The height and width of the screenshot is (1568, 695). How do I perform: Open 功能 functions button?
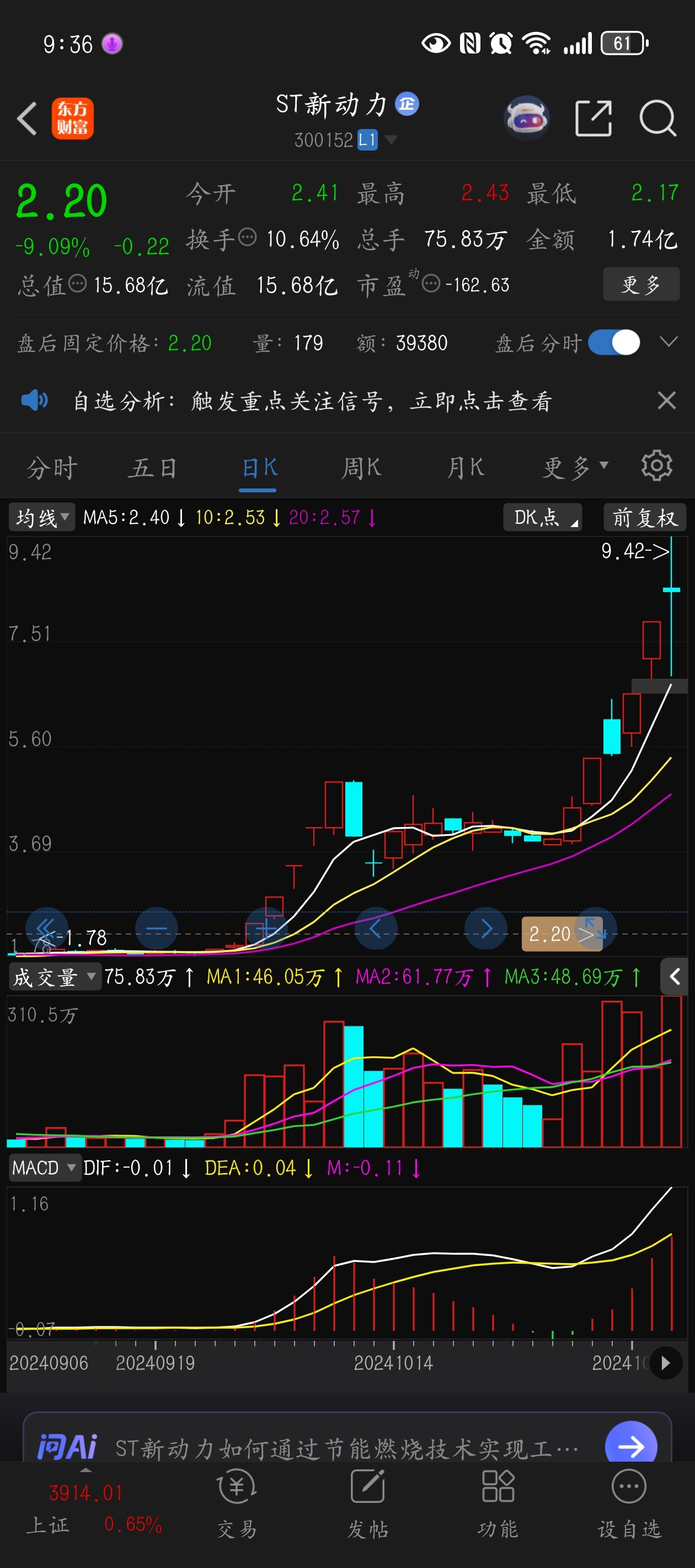[x=498, y=1505]
